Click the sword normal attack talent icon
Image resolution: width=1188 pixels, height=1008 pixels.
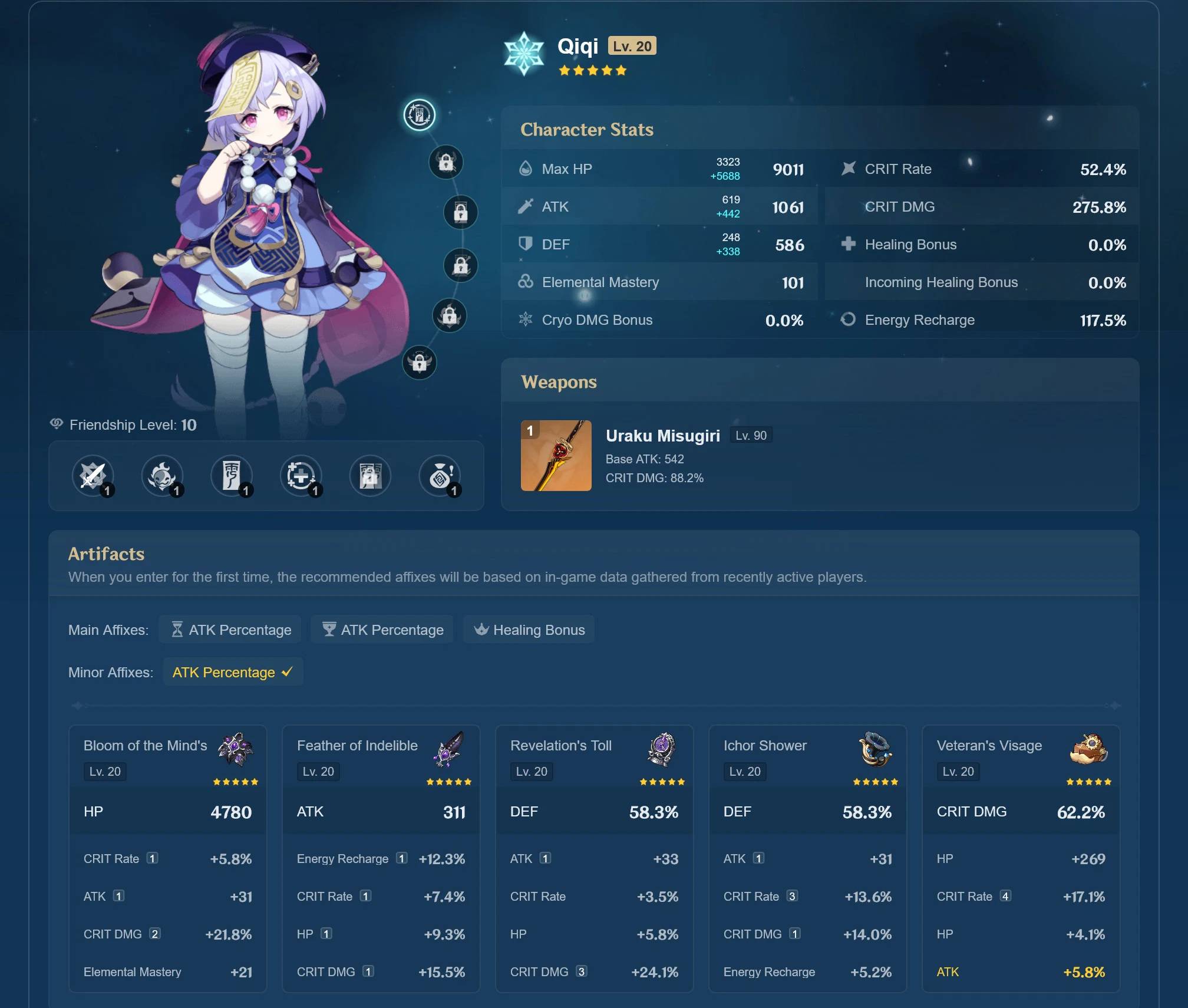[x=93, y=475]
